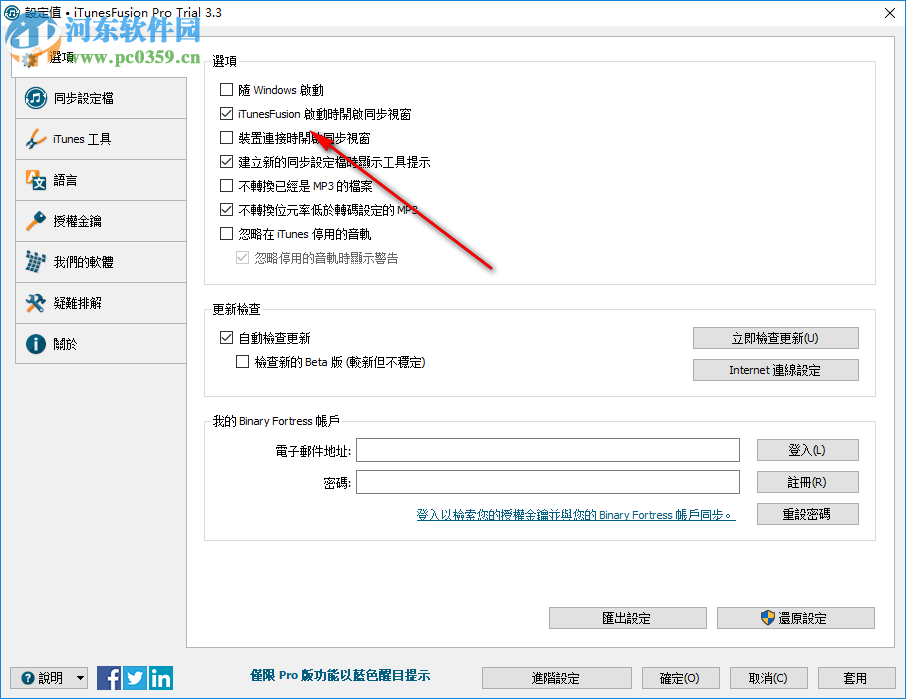Click 立即檢查更新 to check updates
Screen dimensions: 906x699
(x=775, y=338)
